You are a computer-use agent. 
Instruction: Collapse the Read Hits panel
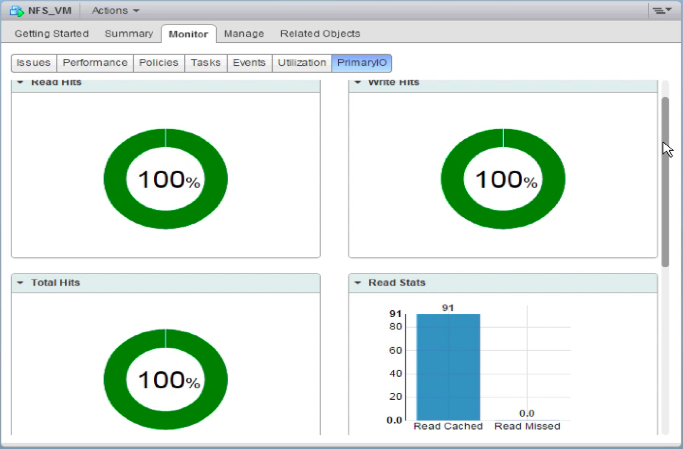20,83
